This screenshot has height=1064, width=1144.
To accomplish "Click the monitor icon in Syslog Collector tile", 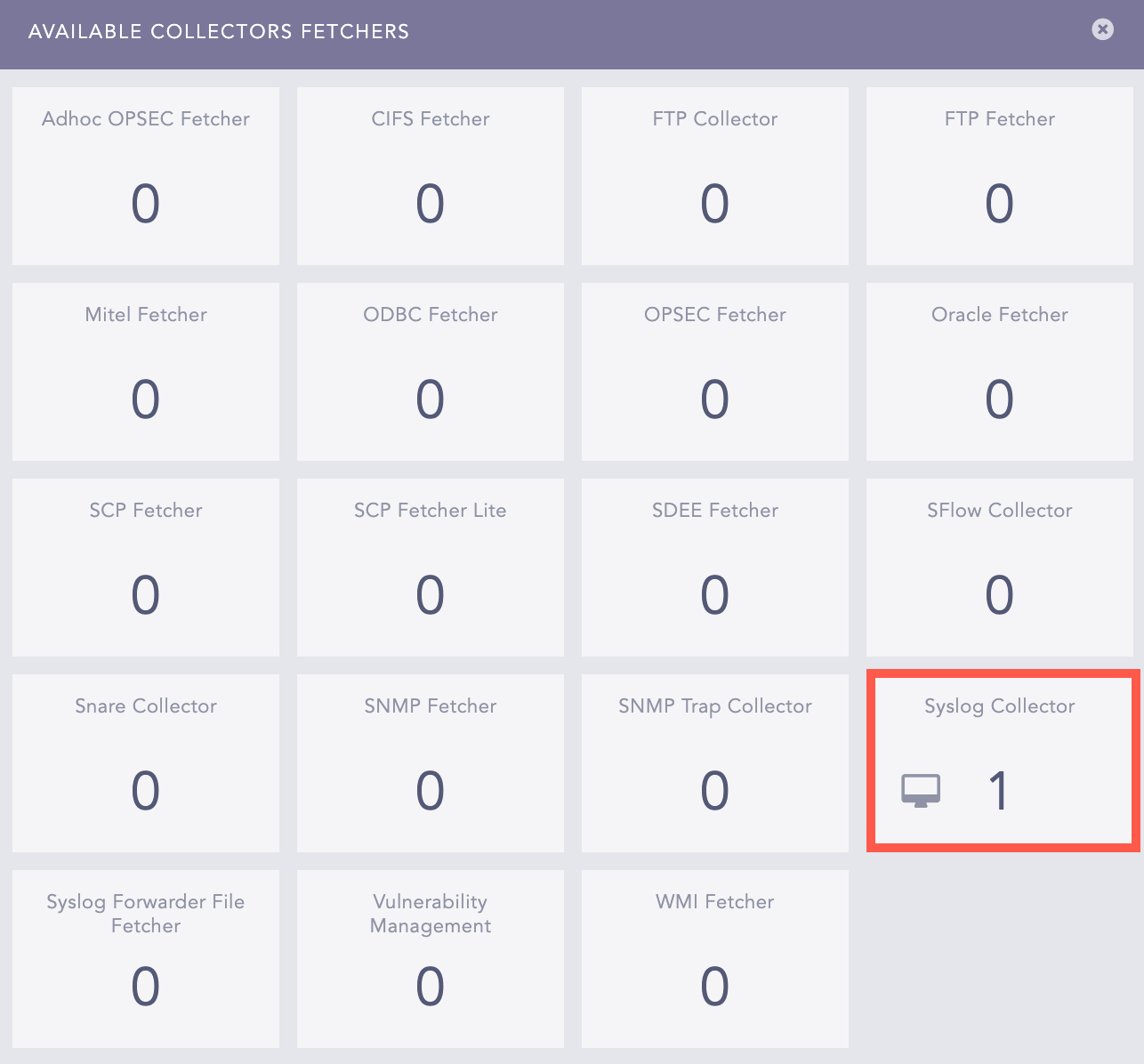I will pyautogui.click(x=921, y=789).
